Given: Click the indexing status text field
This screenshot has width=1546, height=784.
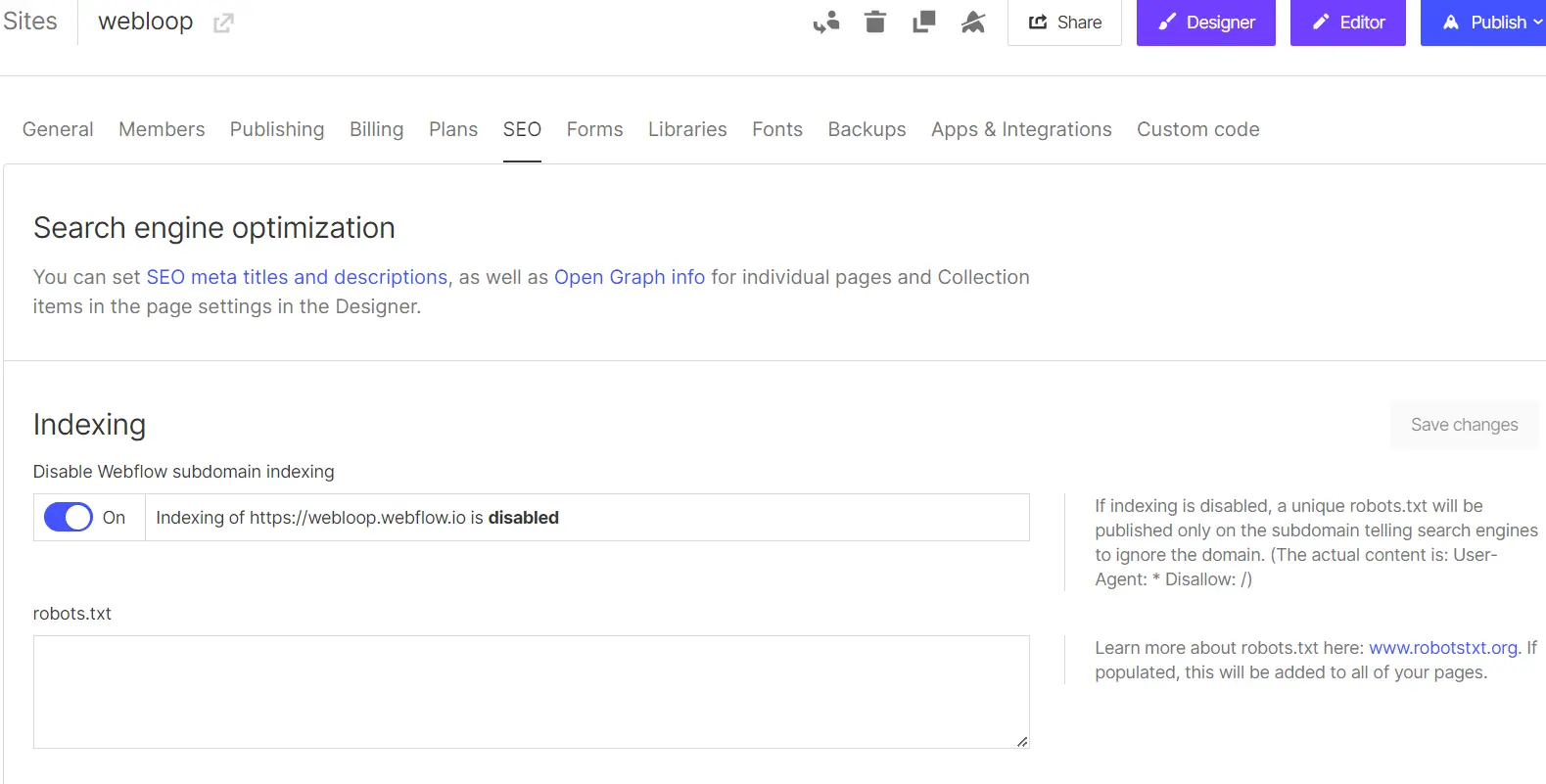Looking at the screenshot, I should tap(587, 517).
